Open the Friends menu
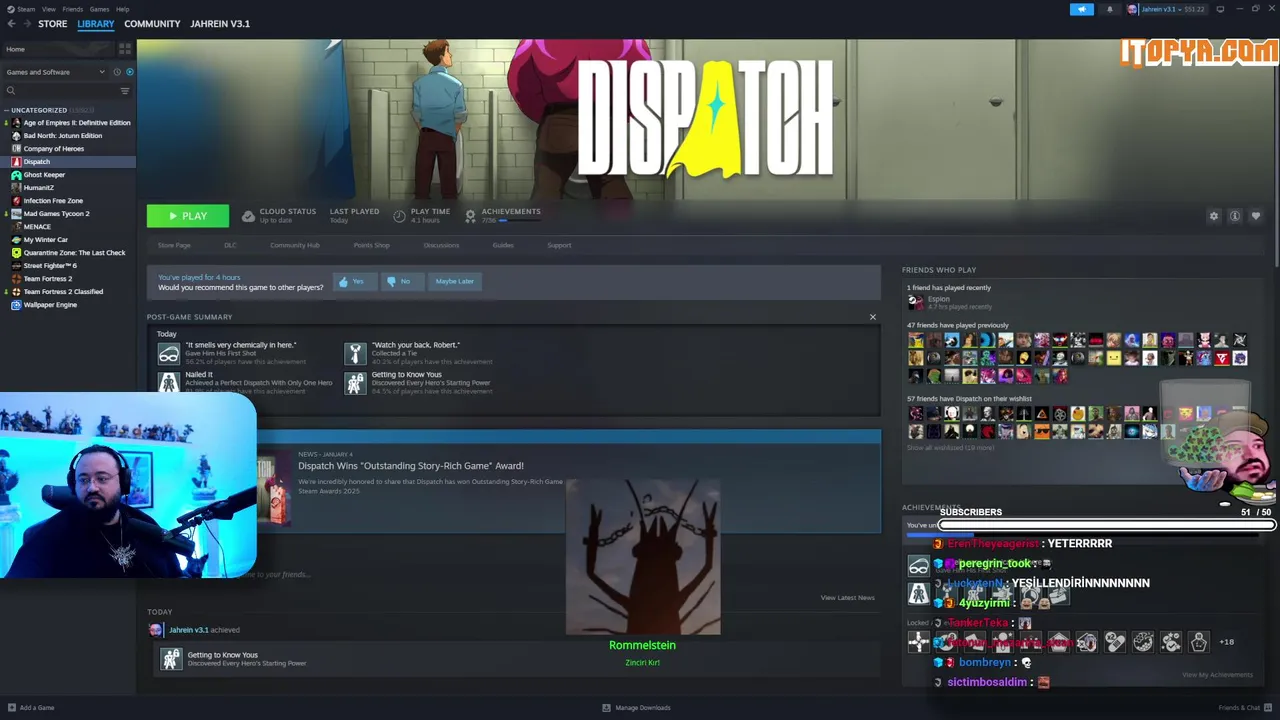Screen dimensions: 1280x720 pyautogui.click(x=73, y=9)
